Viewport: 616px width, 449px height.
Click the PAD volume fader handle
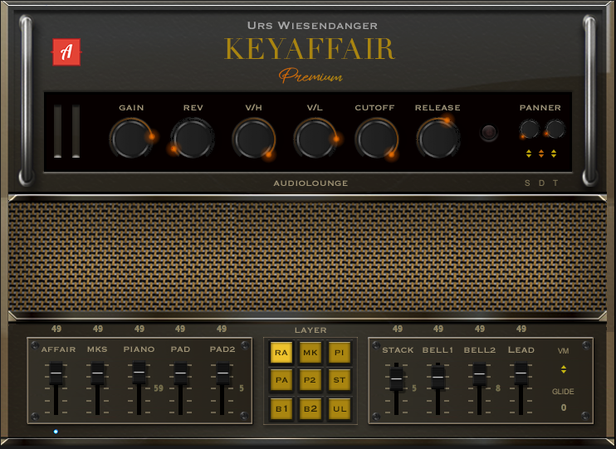point(180,373)
